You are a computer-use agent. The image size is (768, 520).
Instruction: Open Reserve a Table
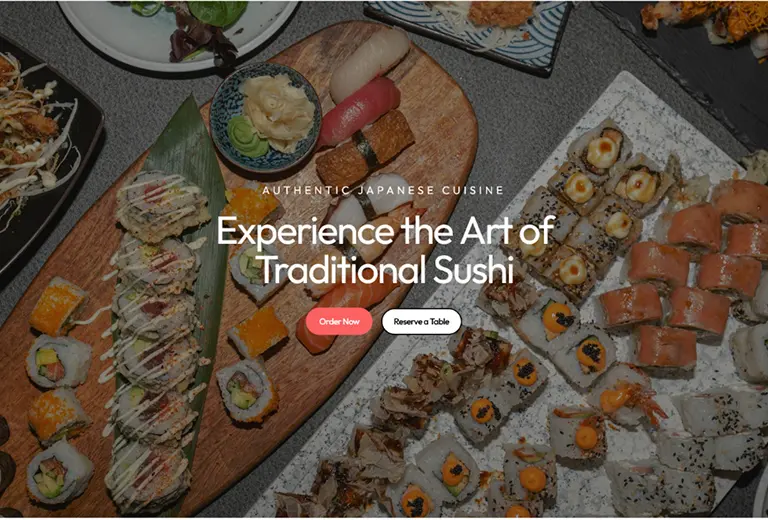pyautogui.click(x=421, y=322)
